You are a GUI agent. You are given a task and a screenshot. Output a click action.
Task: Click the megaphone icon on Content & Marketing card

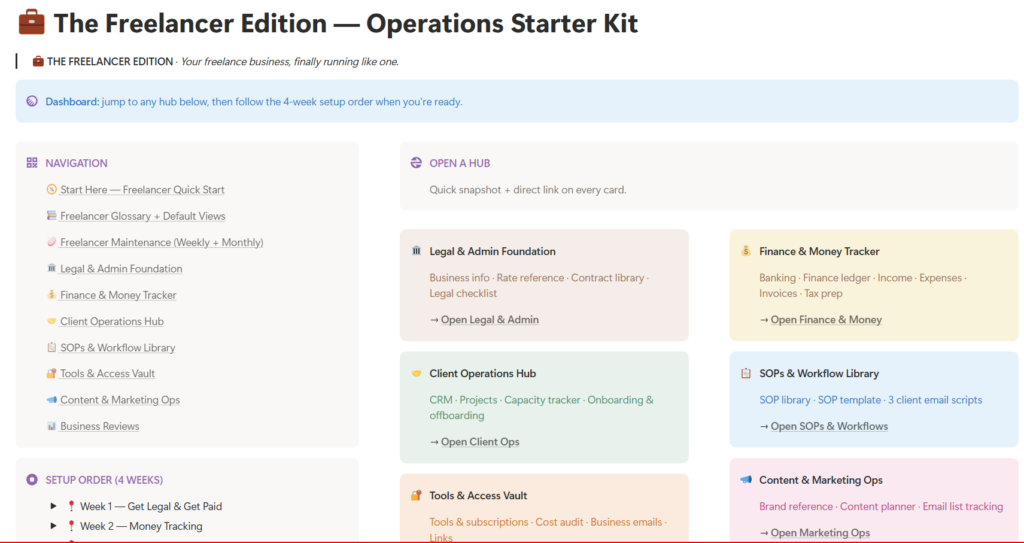pyautogui.click(x=746, y=480)
